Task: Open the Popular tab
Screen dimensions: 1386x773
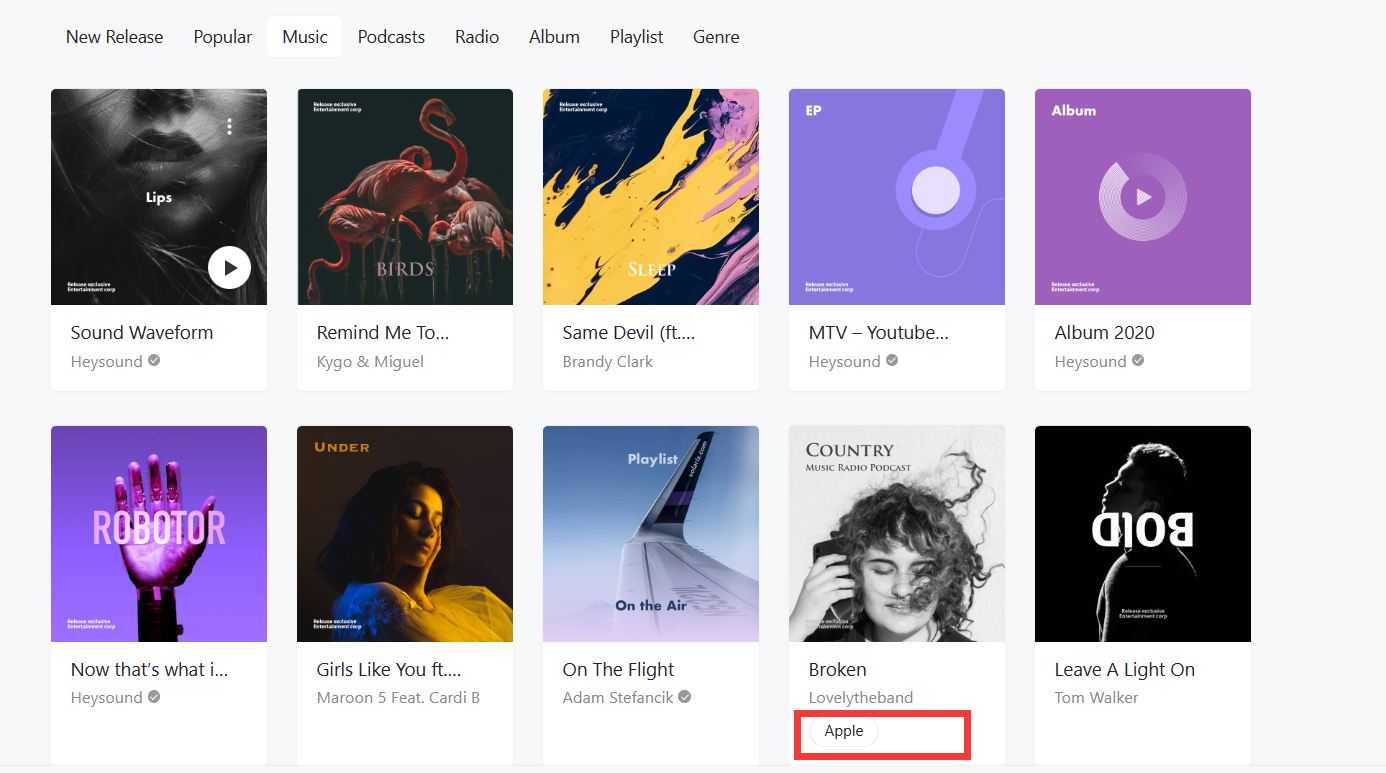Action: point(223,37)
